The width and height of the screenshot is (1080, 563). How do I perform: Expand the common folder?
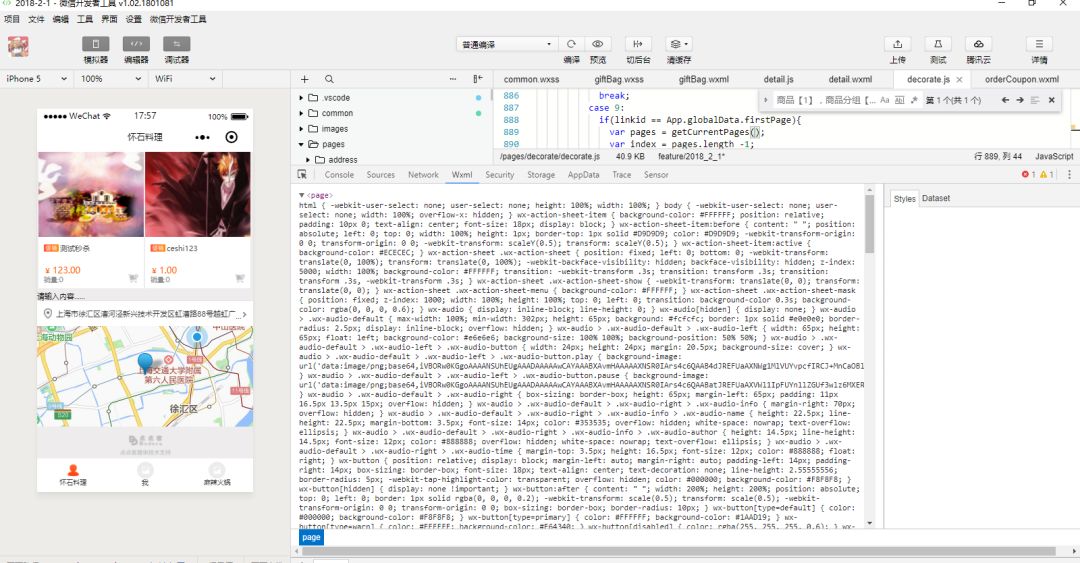[301, 113]
